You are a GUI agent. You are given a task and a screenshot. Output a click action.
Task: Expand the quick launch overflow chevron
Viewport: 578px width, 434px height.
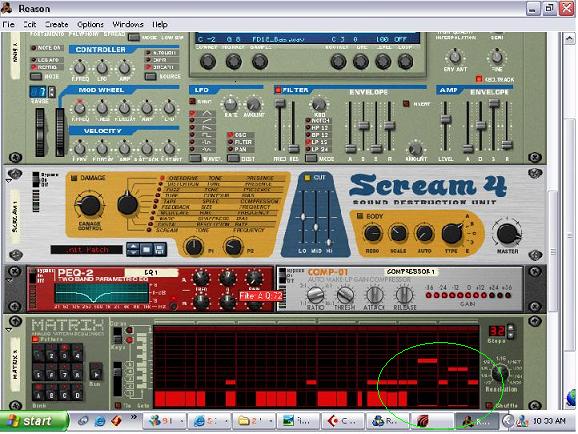(x=133, y=417)
